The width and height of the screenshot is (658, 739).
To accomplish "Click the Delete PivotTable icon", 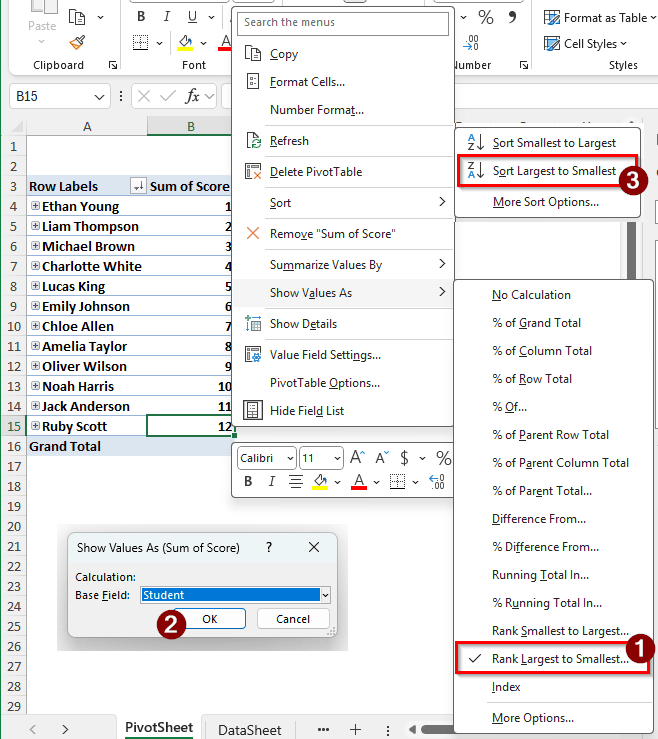I will point(252,172).
